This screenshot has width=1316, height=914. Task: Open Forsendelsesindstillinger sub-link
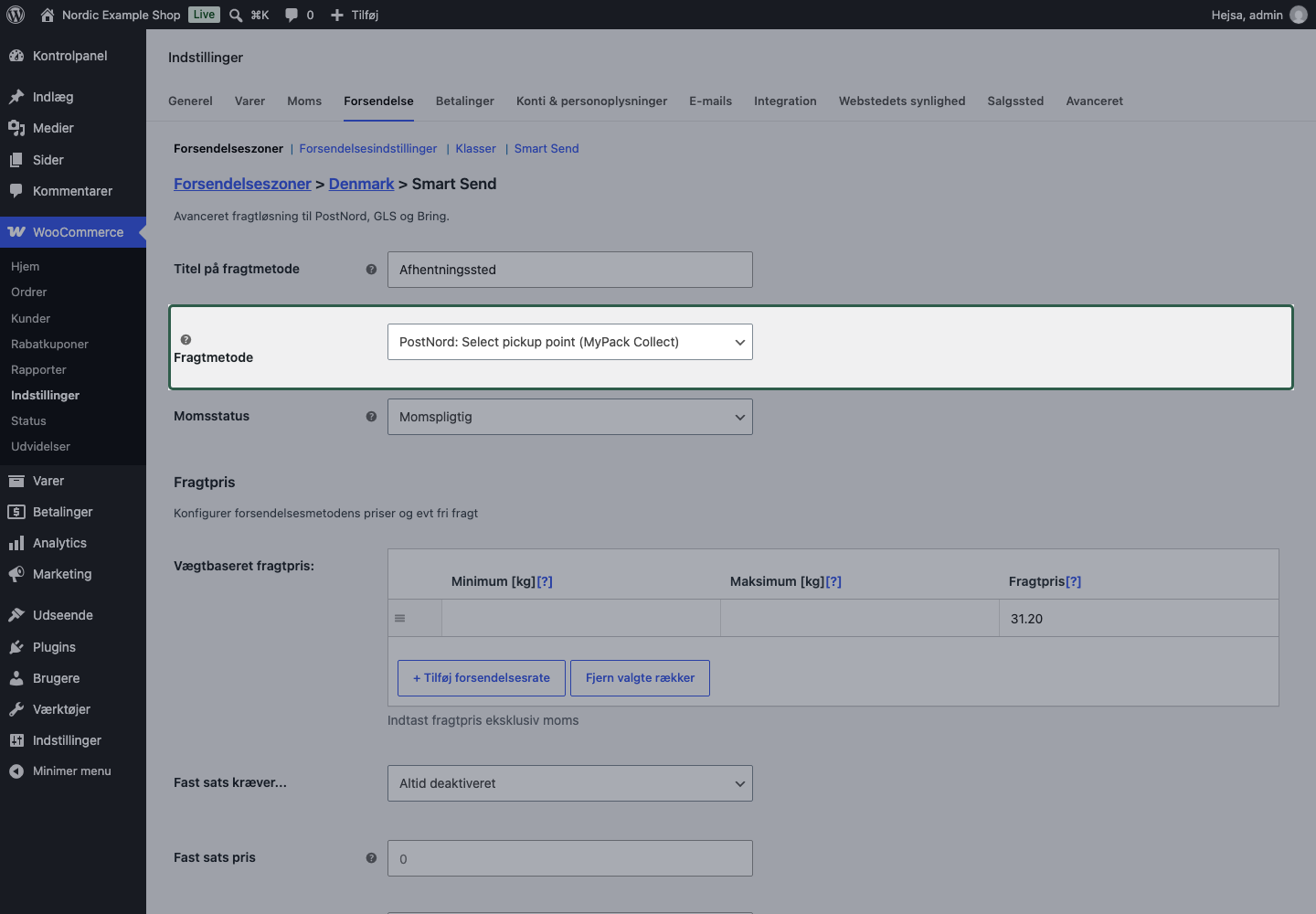point(368,148)
